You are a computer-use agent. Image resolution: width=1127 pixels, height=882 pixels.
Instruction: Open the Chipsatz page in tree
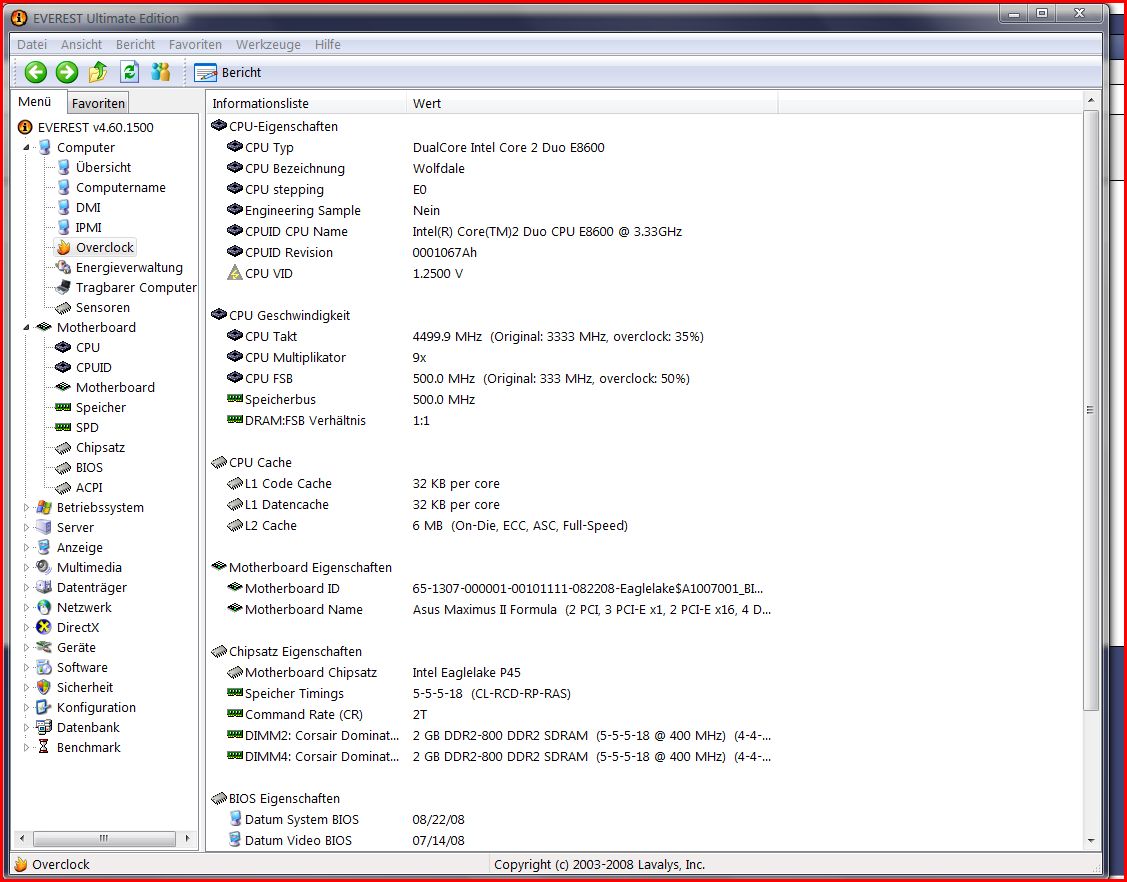point(100,447)
